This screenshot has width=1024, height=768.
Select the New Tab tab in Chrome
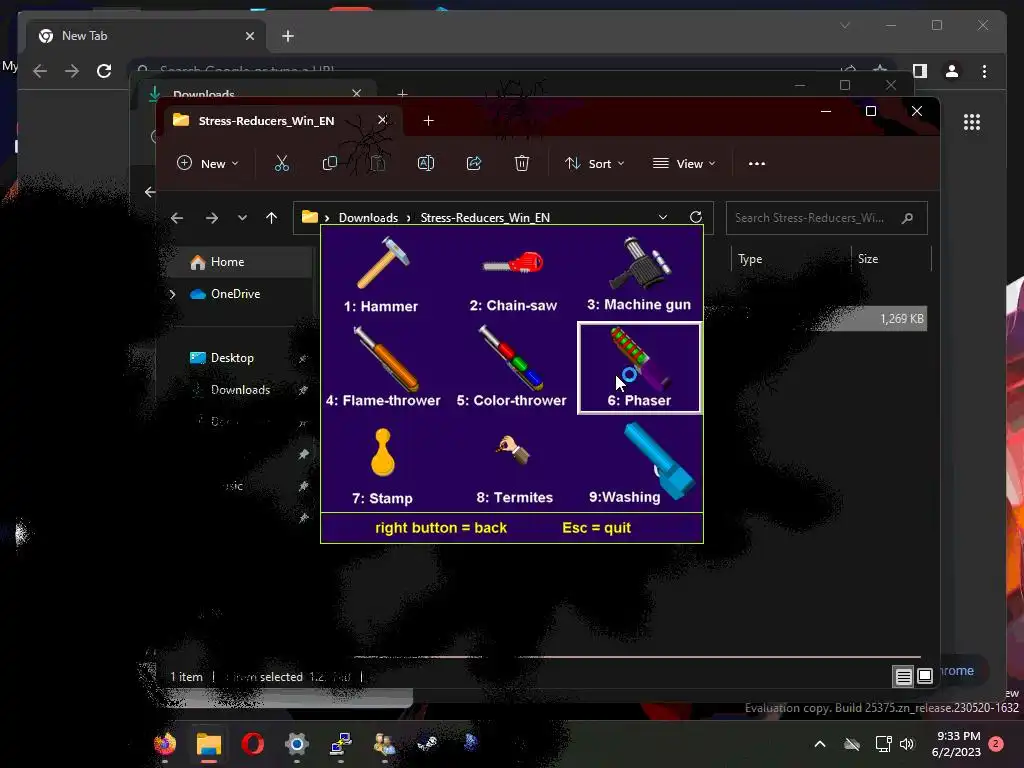[x=146, y=36]
